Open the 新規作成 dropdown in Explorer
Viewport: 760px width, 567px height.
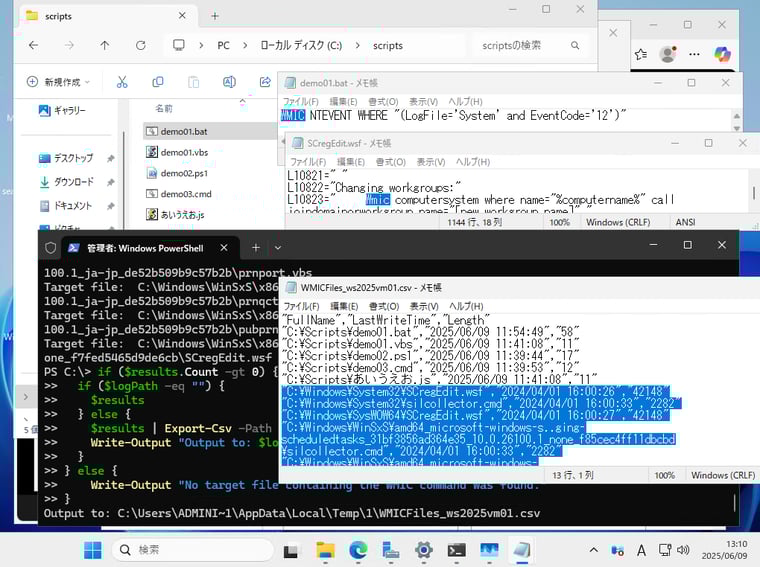coord(58,82)
